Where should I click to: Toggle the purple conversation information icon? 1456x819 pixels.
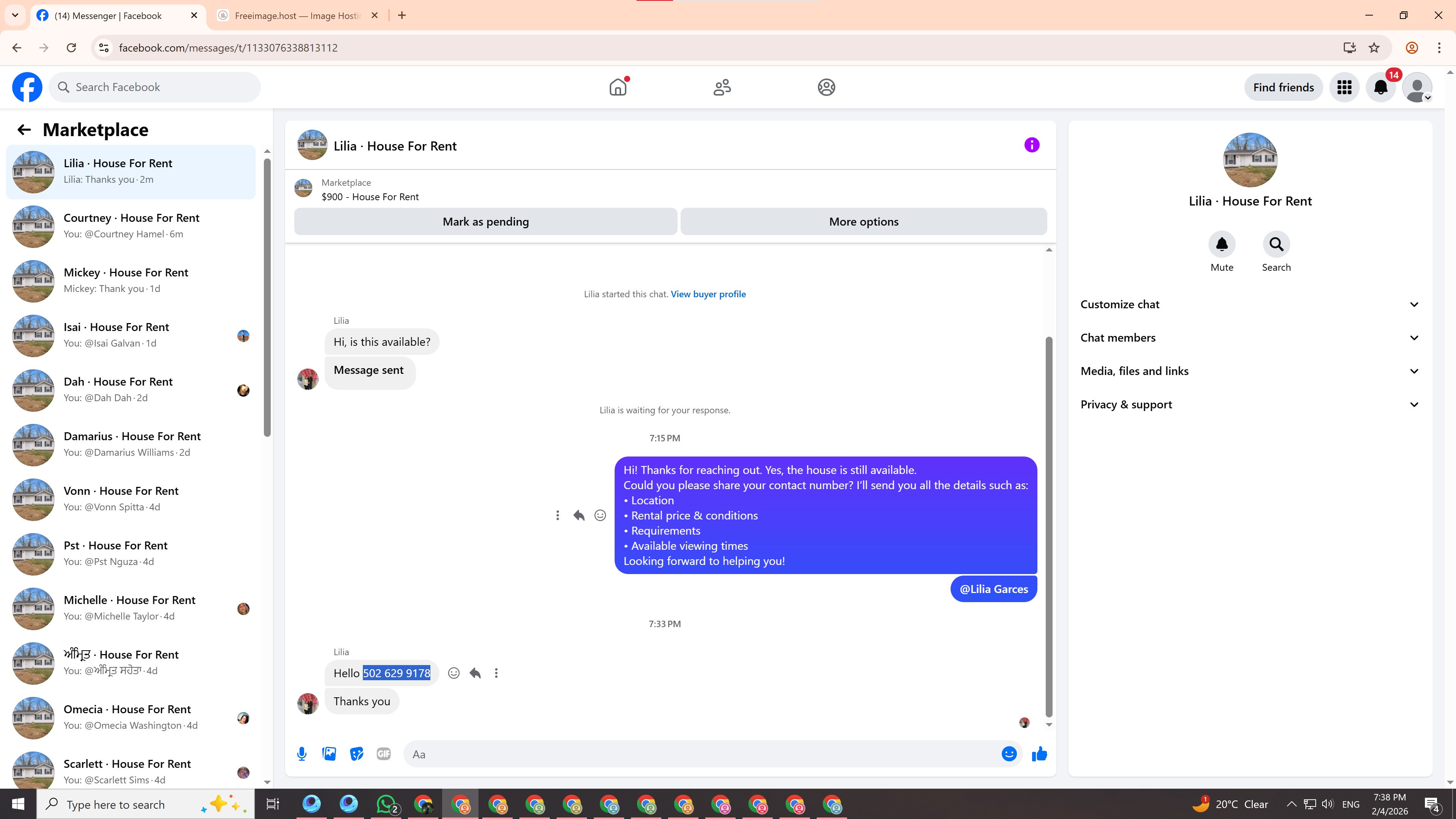pyautogui.click(x=1031, y=145)
